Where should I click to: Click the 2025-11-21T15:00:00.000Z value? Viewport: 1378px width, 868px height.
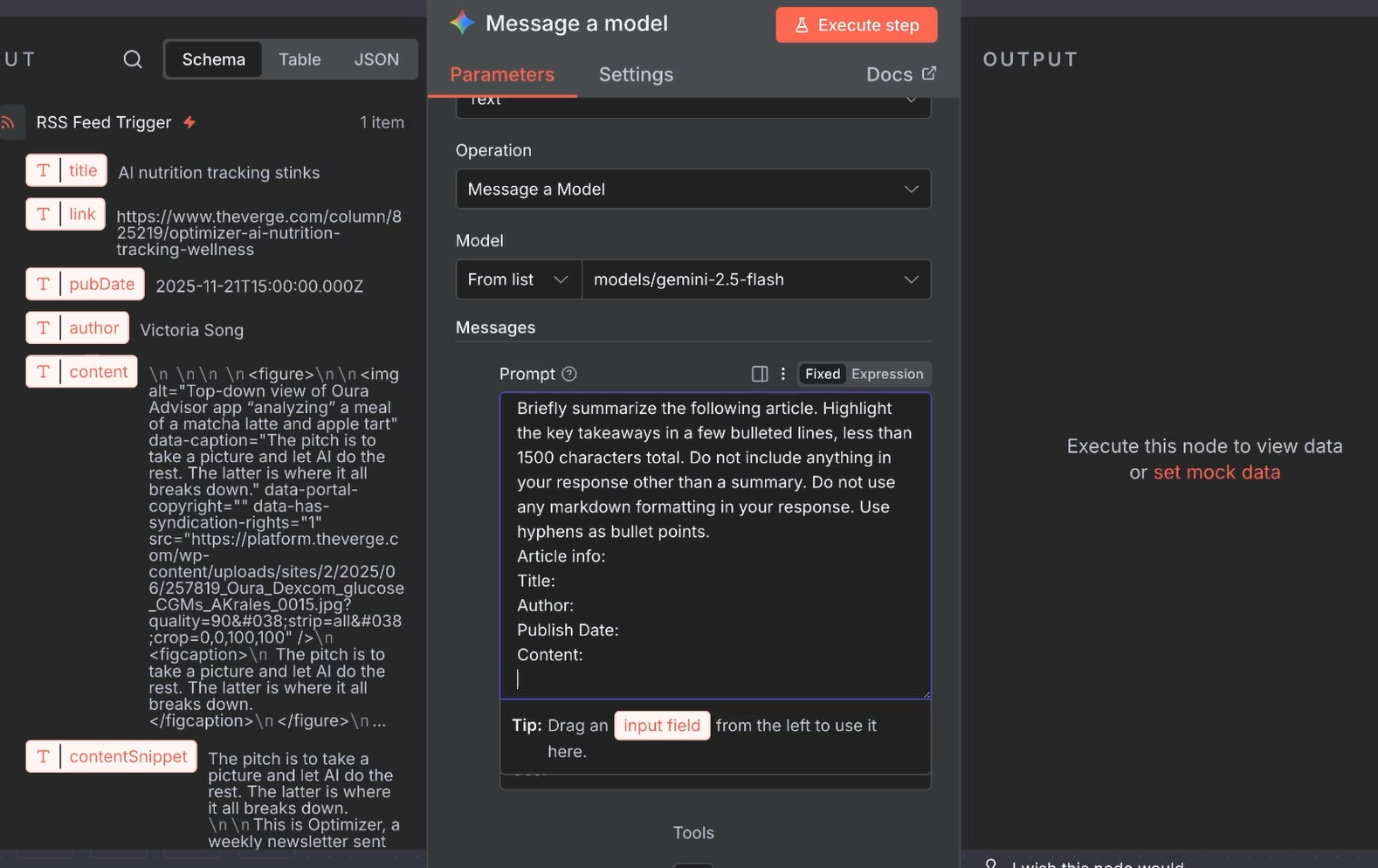259,286
